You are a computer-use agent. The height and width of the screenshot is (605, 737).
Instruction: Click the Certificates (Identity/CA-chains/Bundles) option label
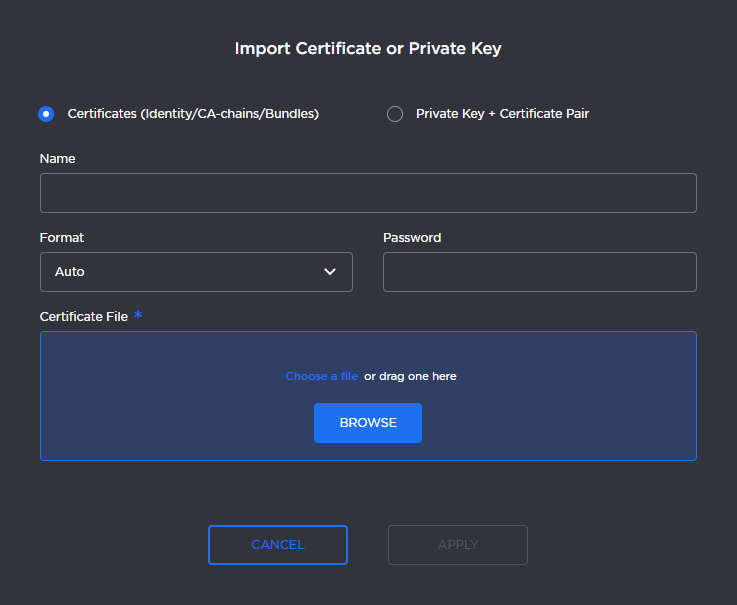(x=193, y=114)
